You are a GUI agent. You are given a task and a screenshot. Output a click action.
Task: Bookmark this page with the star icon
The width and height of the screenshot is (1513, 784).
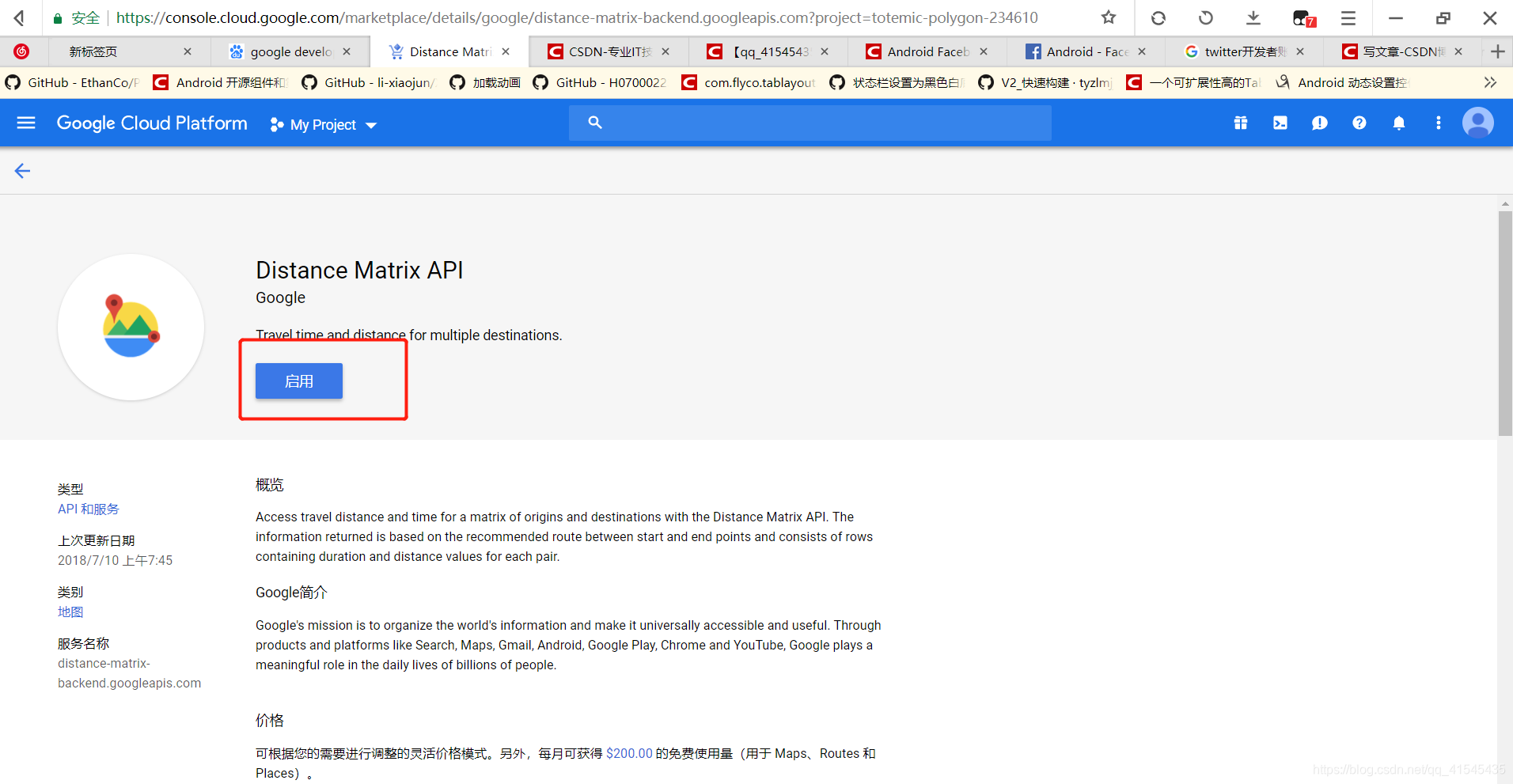[x=1109, y=17]
